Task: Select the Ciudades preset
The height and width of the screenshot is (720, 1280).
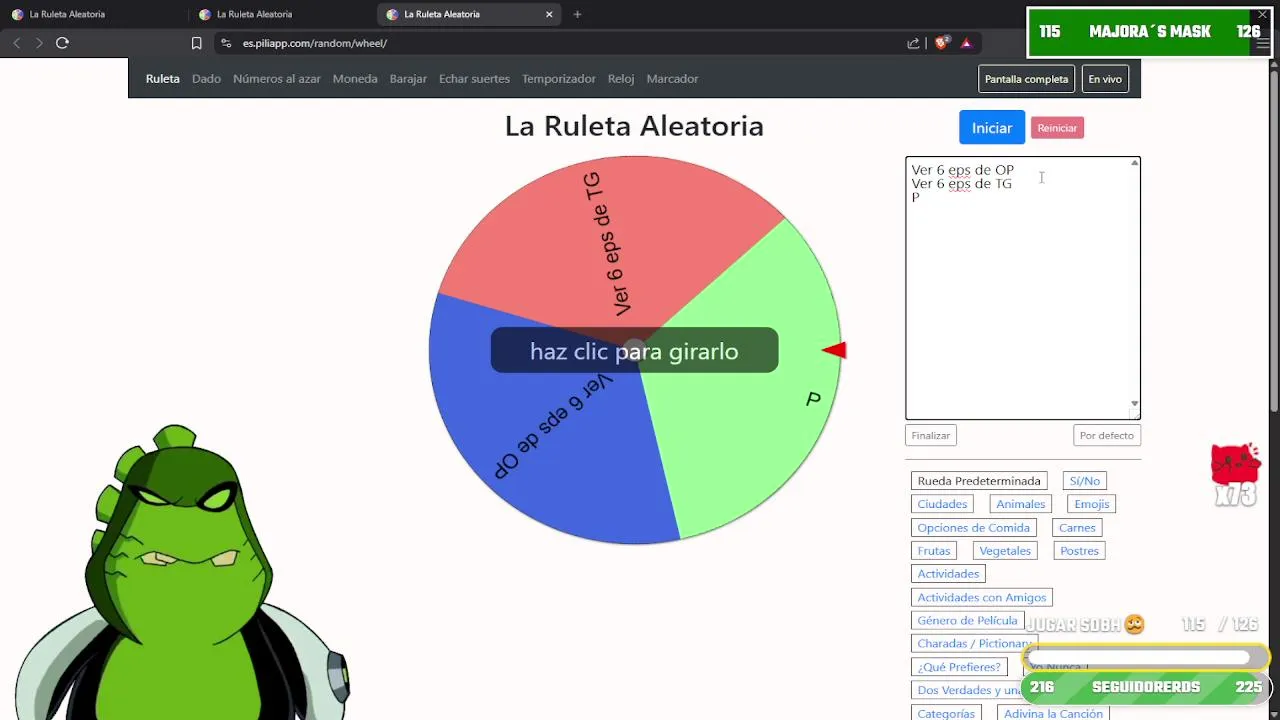Action: [942, 504]
